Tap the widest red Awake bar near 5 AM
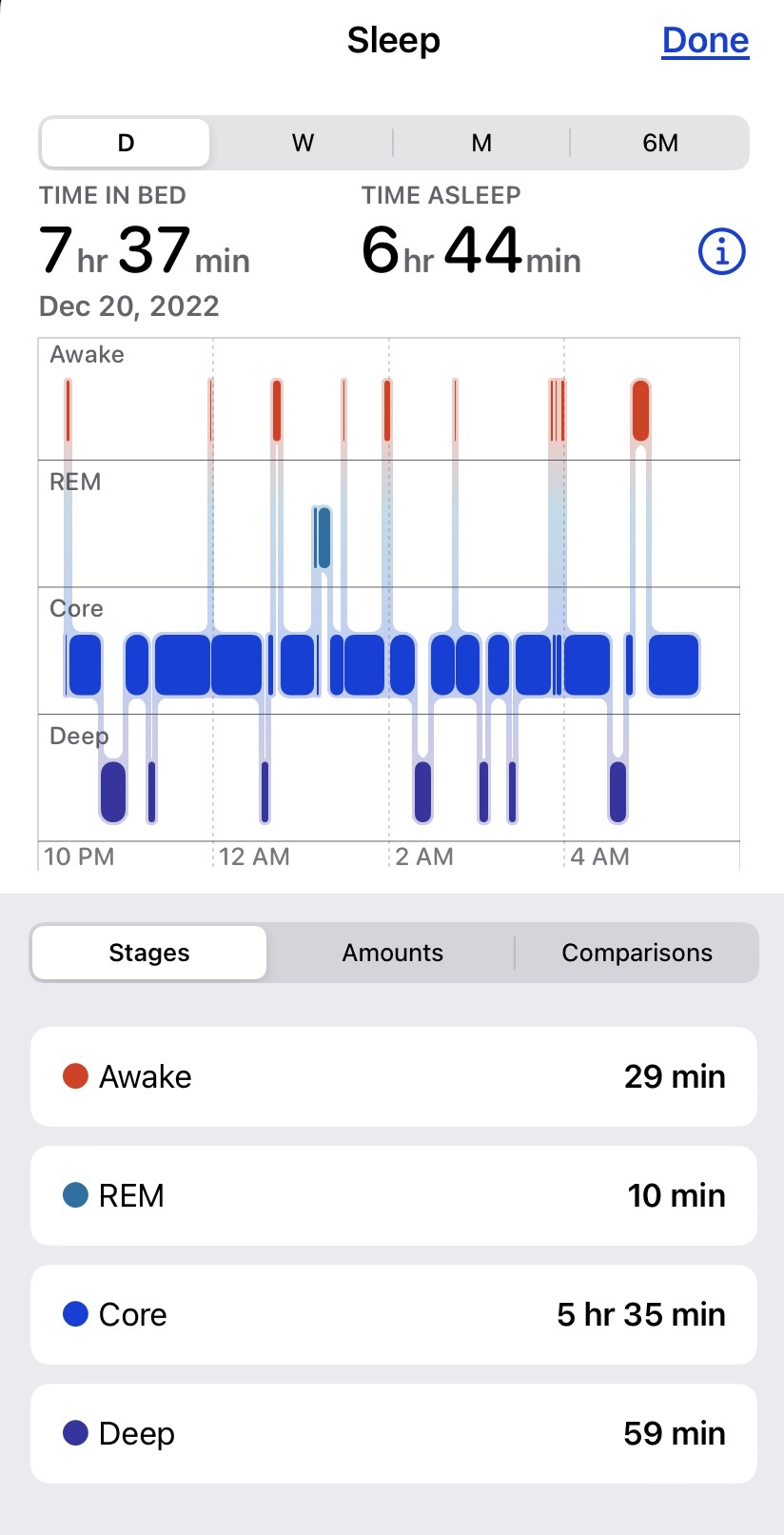784x1535 pixels. pos(640,410)
